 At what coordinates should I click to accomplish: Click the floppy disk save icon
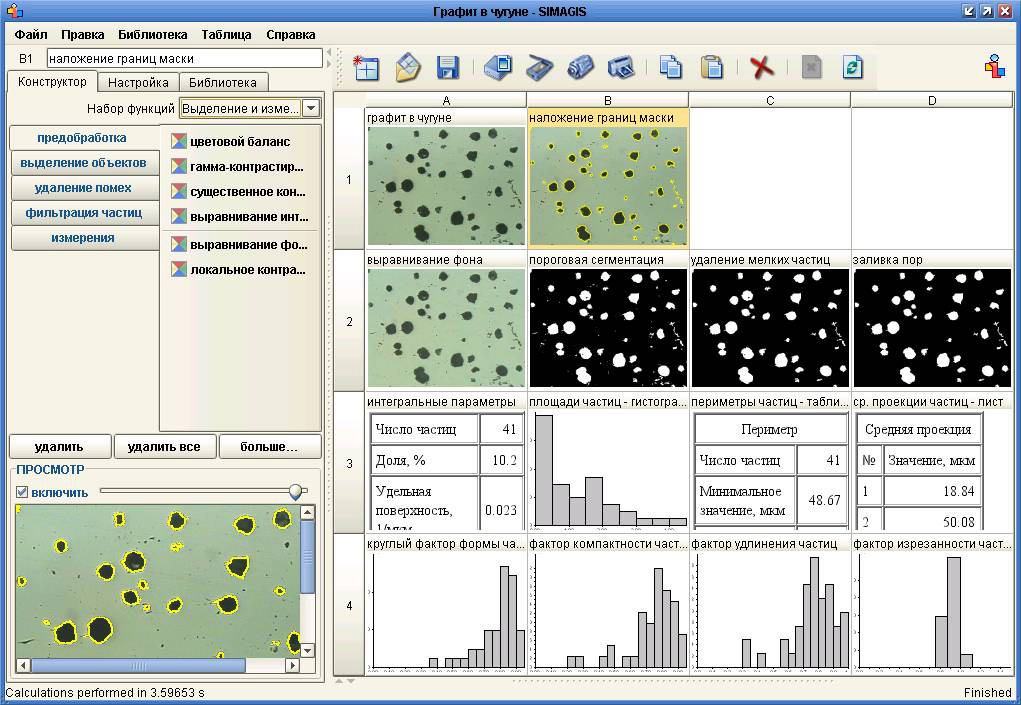click(x=447, y=67)
